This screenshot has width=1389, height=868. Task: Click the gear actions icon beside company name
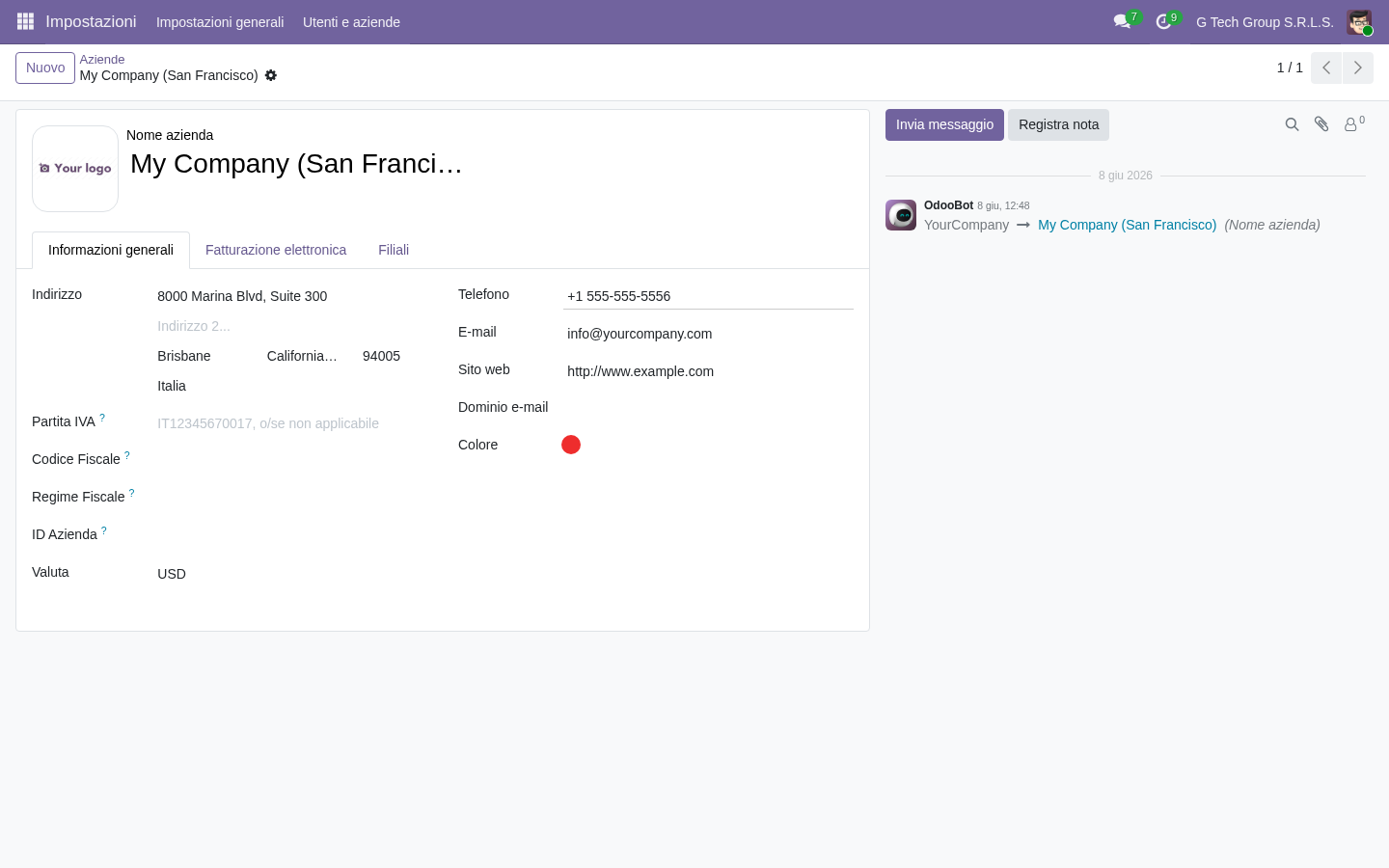271,75
